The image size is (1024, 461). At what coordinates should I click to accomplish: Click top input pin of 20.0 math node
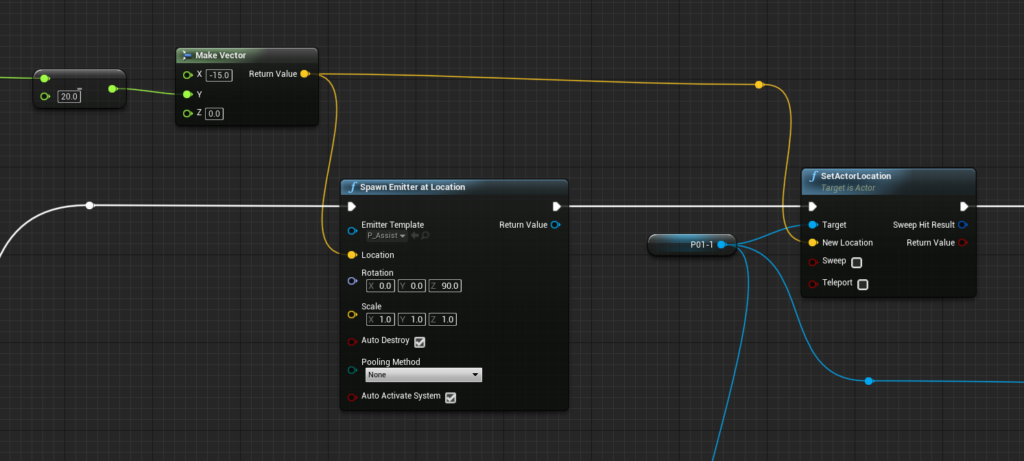(x=44, y=78)
